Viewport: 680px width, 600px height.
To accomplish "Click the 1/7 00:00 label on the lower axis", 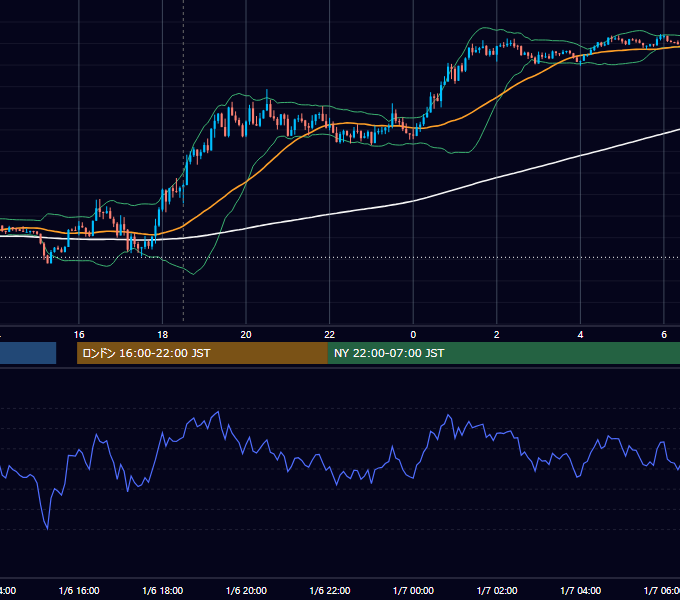I will (413, 590).
